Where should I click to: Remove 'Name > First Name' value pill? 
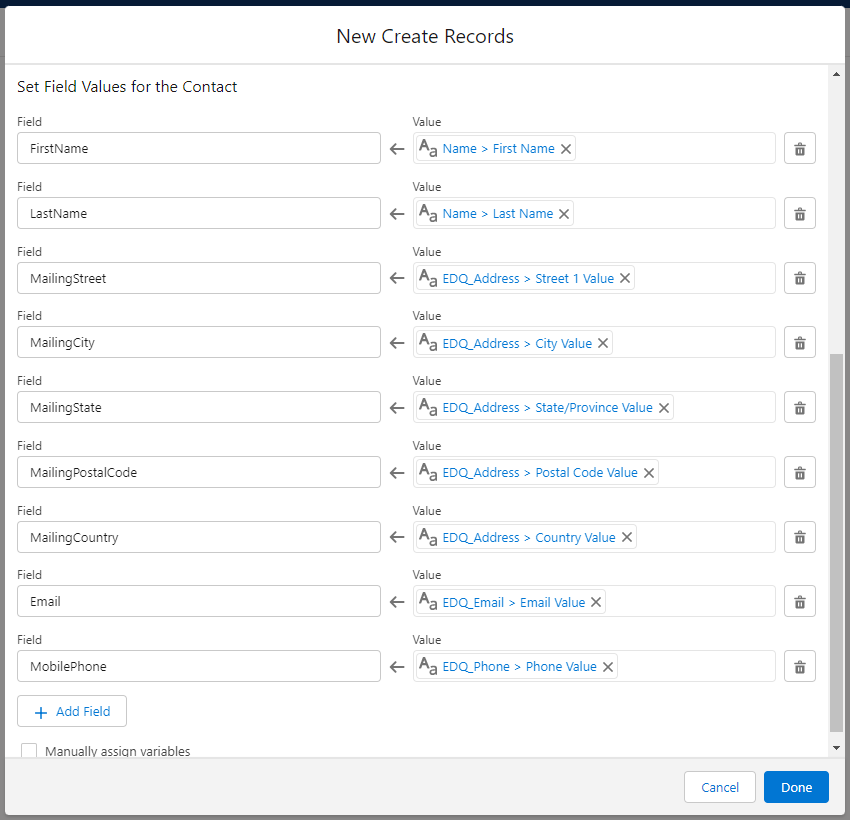[x=566, y=149]
